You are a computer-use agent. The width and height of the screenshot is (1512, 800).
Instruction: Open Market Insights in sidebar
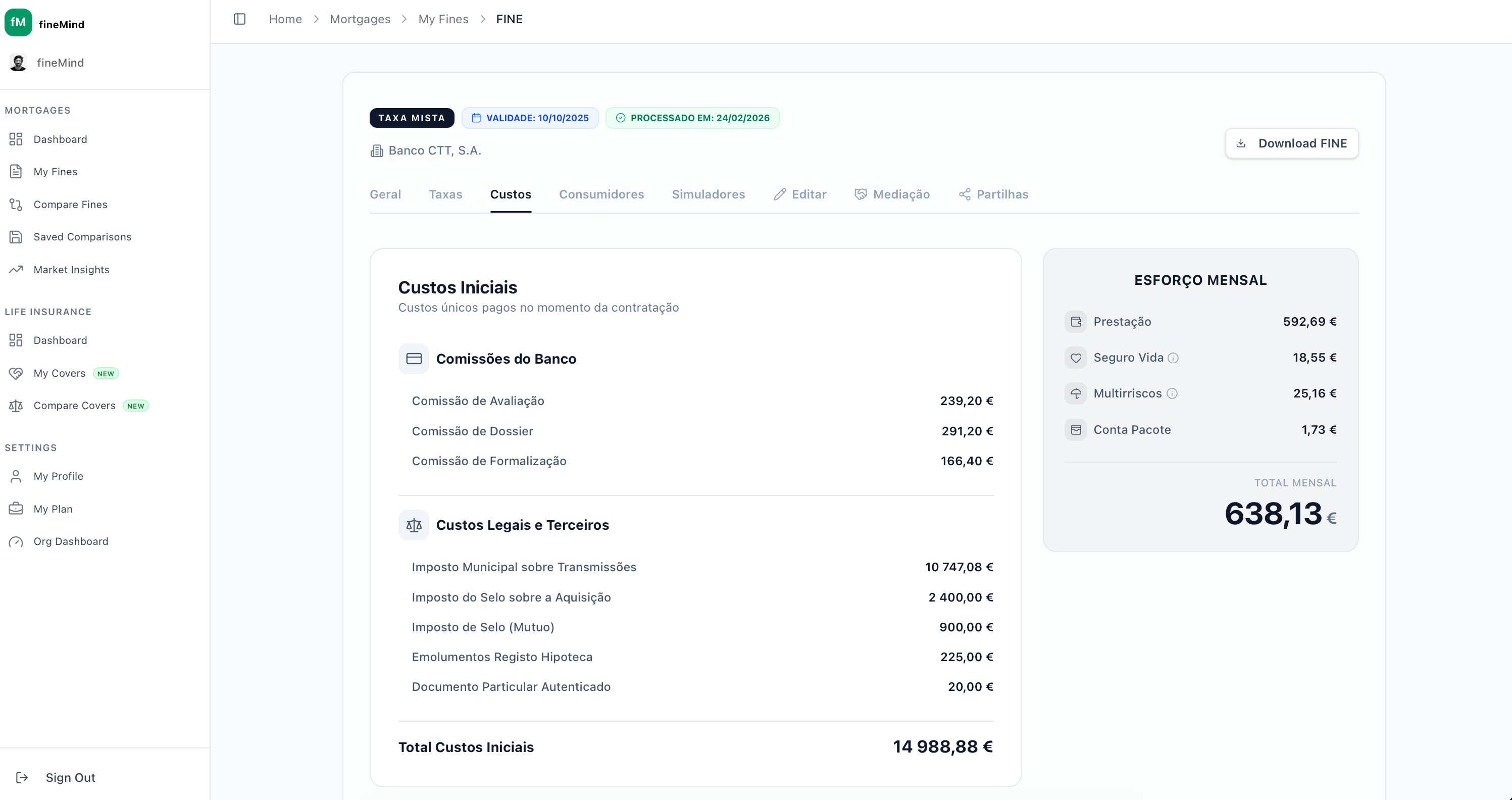[x=71, y=269]
